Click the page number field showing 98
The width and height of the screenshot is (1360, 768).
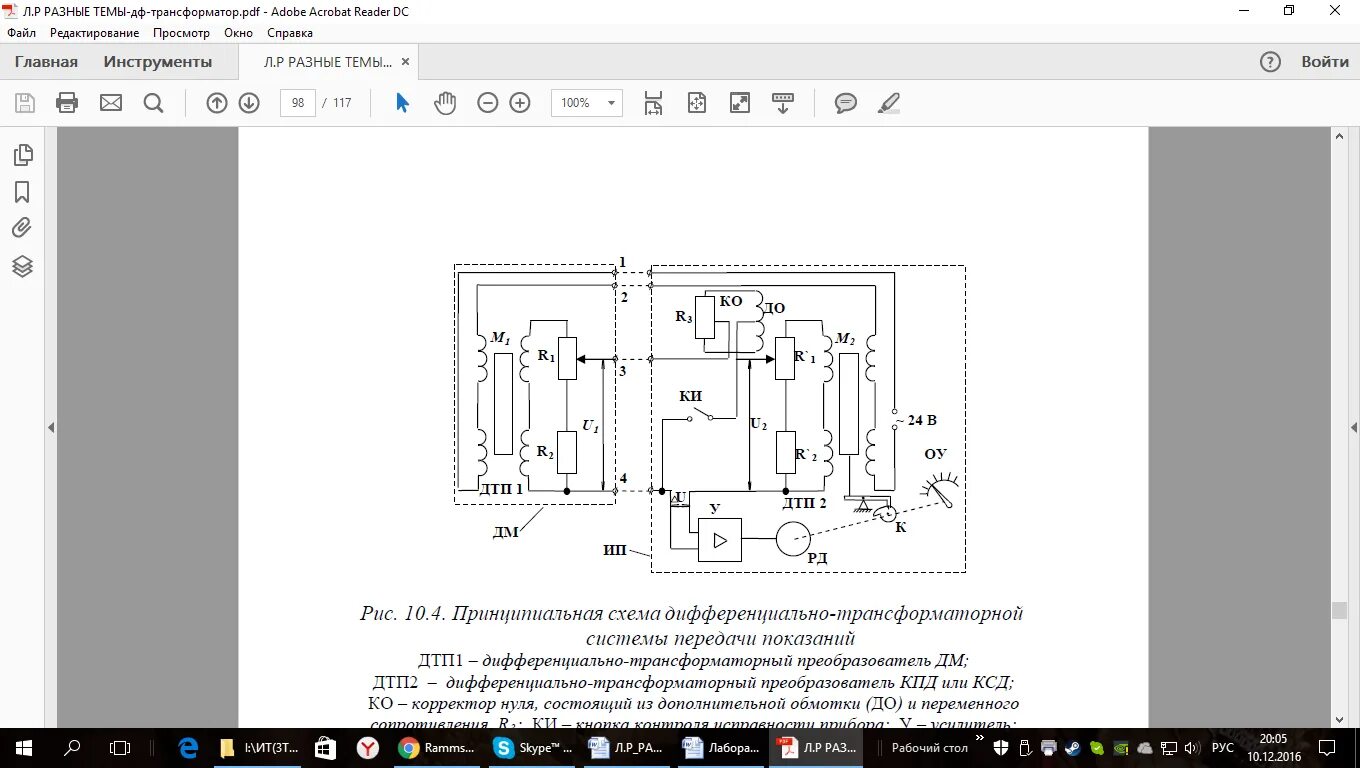[x=298, y=103]
